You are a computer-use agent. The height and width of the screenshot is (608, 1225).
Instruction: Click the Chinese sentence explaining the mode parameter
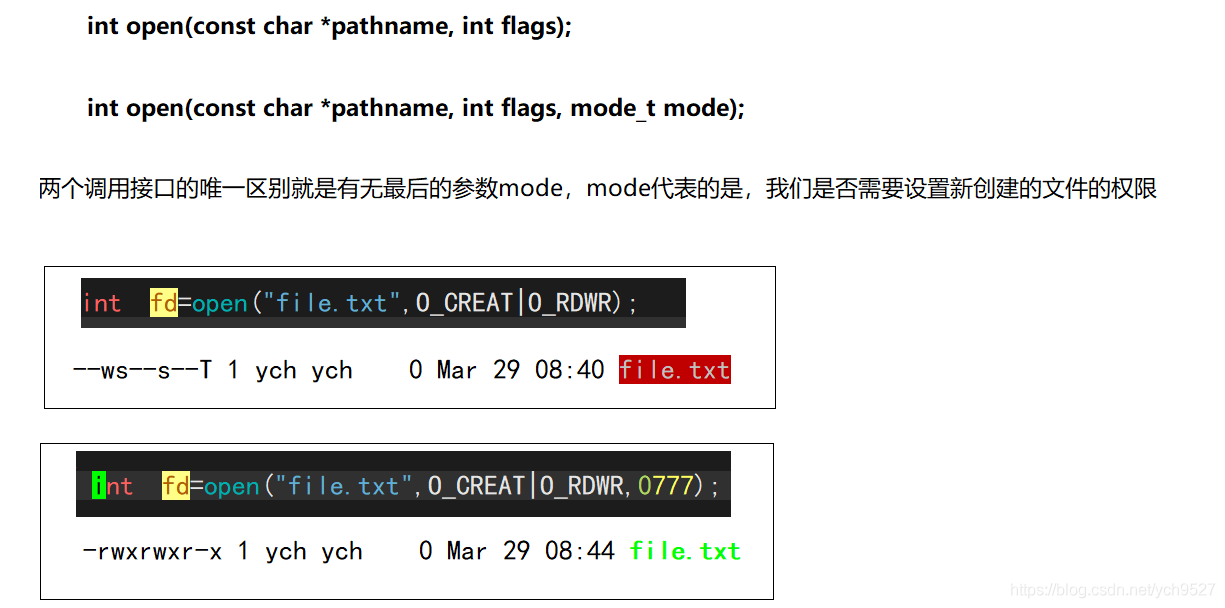coord(598,188)
